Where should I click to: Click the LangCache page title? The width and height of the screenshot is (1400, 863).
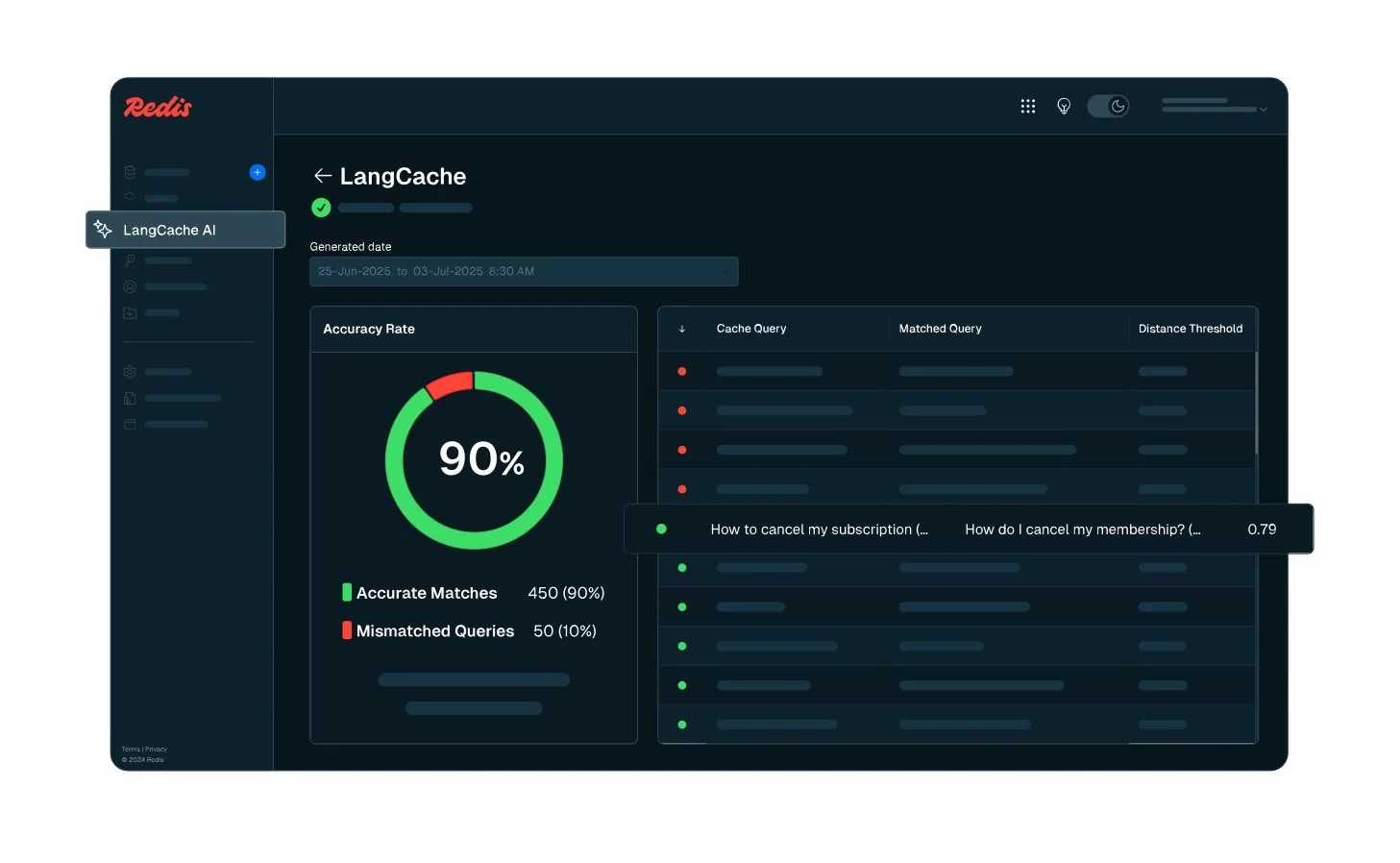click(x=403, y=176)
